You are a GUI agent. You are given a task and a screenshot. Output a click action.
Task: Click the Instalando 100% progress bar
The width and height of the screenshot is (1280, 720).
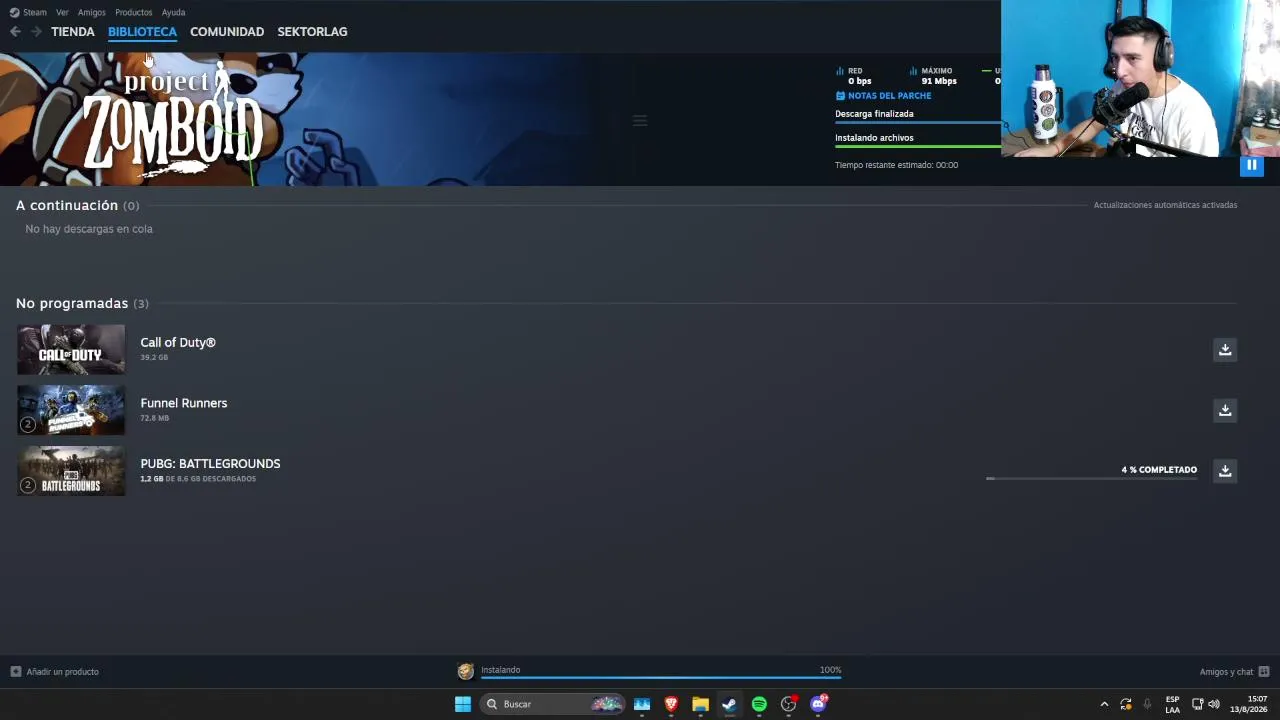[661, 677]
